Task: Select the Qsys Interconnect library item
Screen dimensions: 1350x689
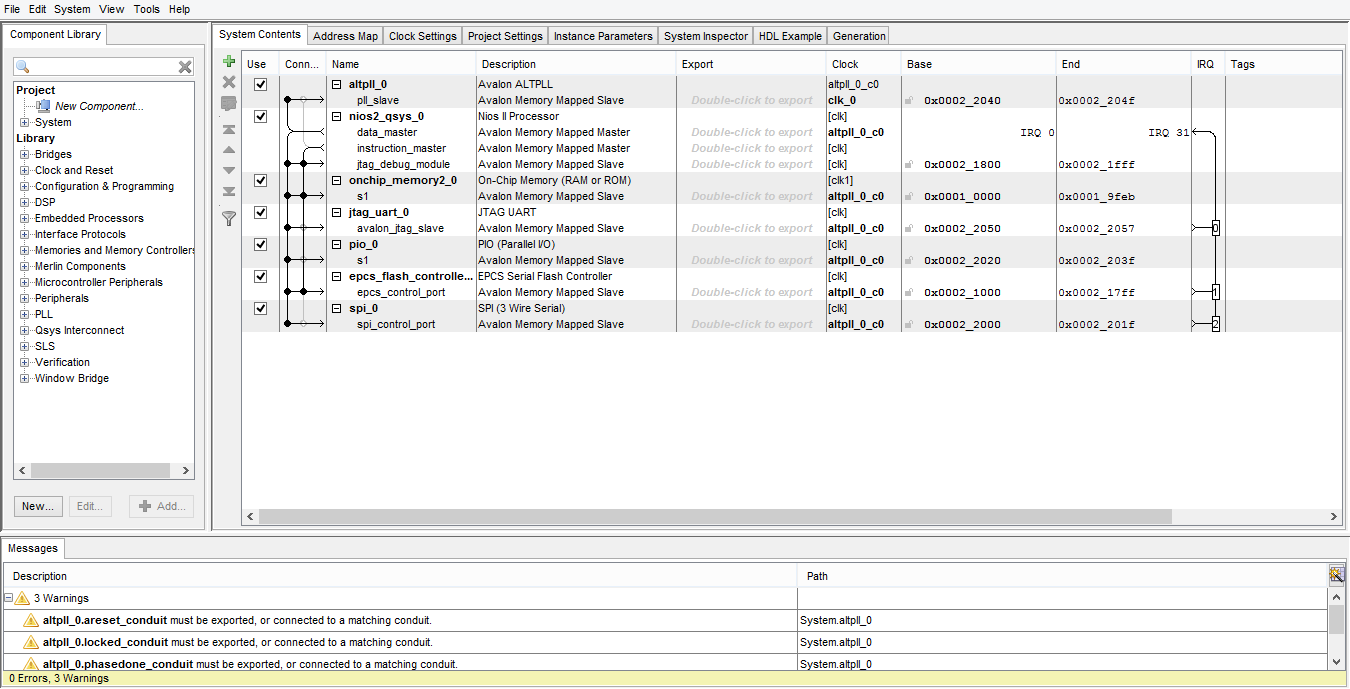Action: (x=79, y=330)
